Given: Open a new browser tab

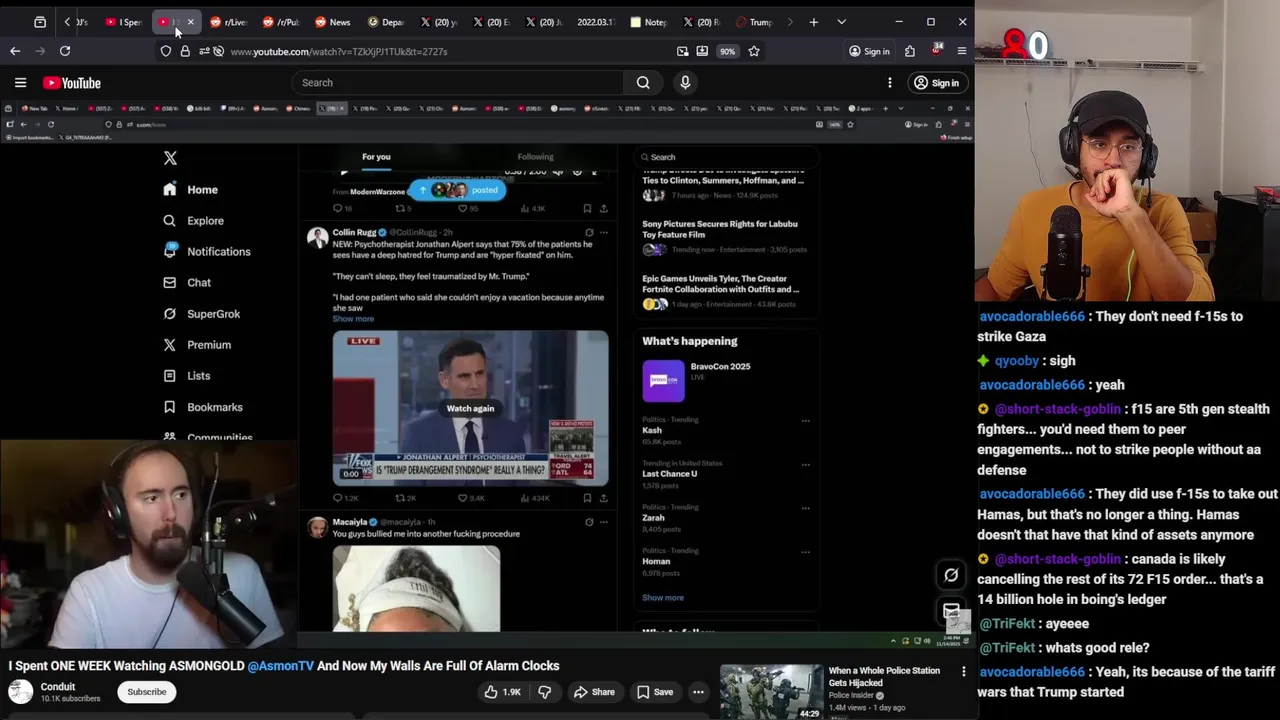Looking at the screenshot, I should (814, 22).
